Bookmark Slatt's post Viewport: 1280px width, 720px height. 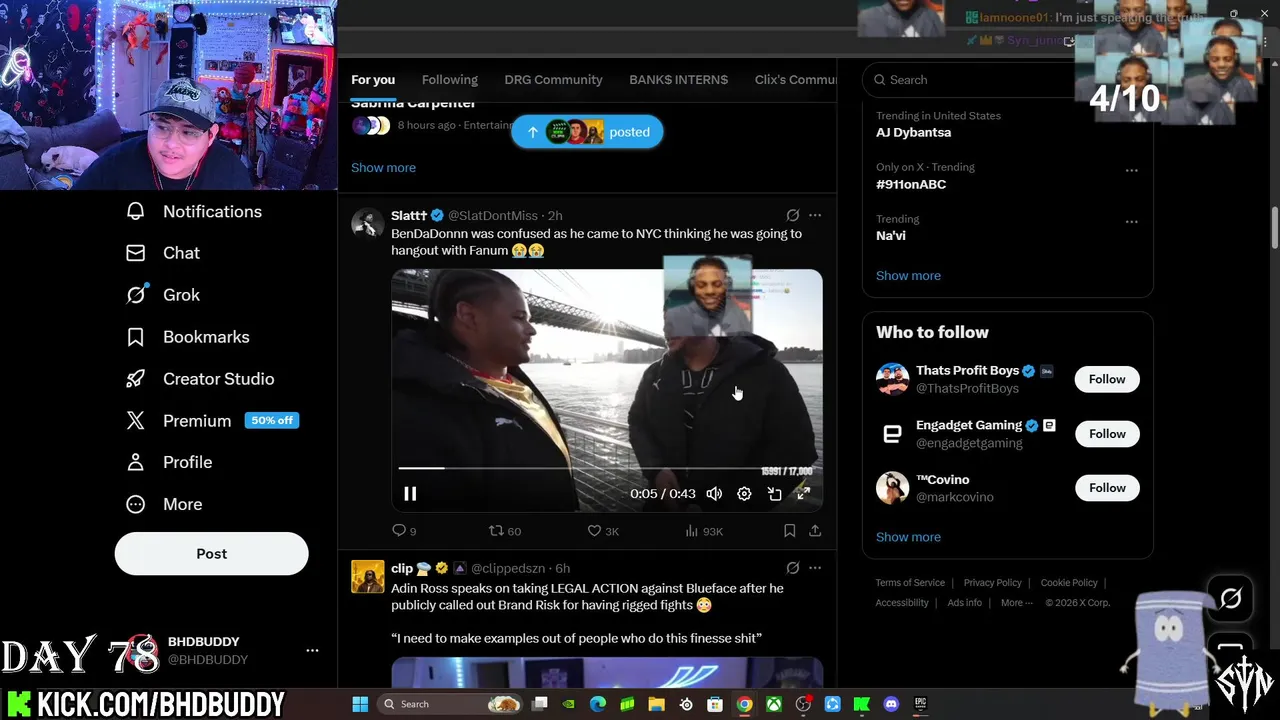tap(790, 531)
